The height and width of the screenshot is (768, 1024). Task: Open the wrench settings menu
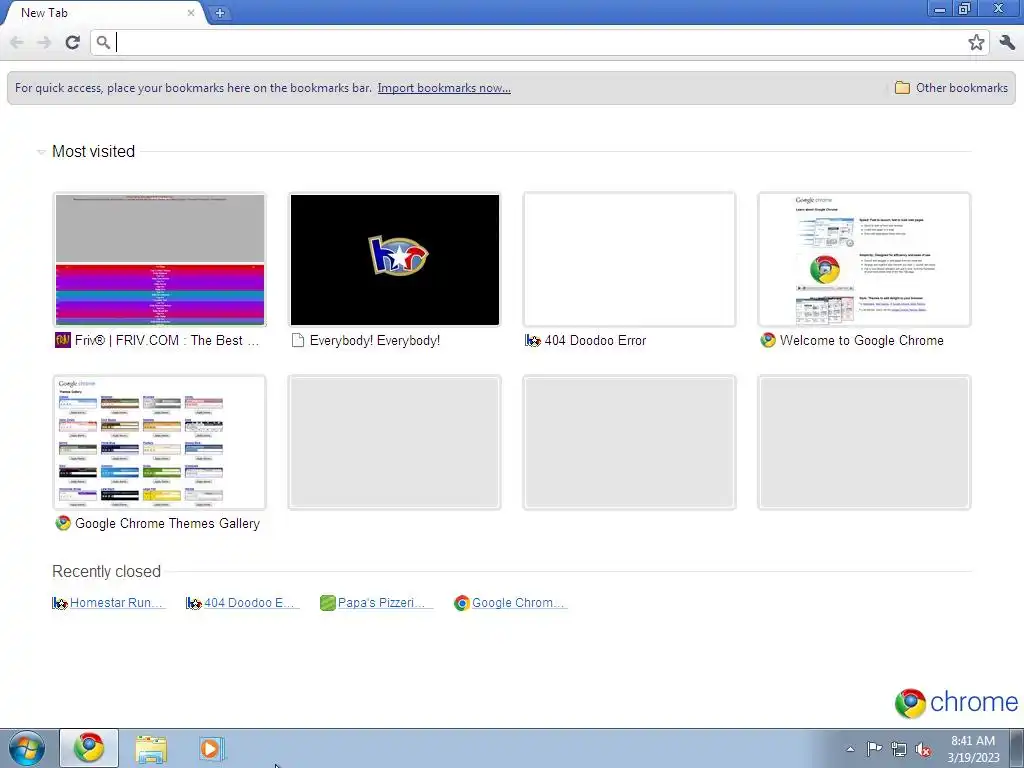(1007, 42)
